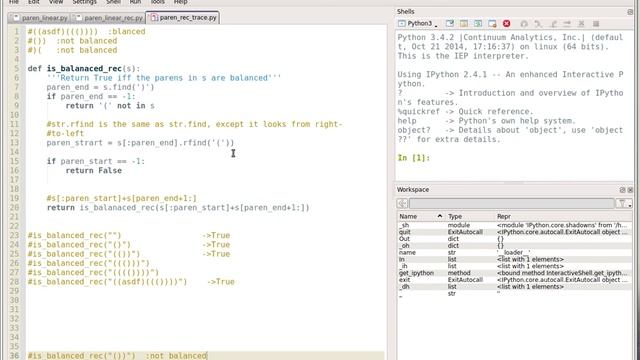The image size is (640, 360).
Task: Click the '#is_balanced_rec("")' comment on line 23
Action: [x=74, y=236]
